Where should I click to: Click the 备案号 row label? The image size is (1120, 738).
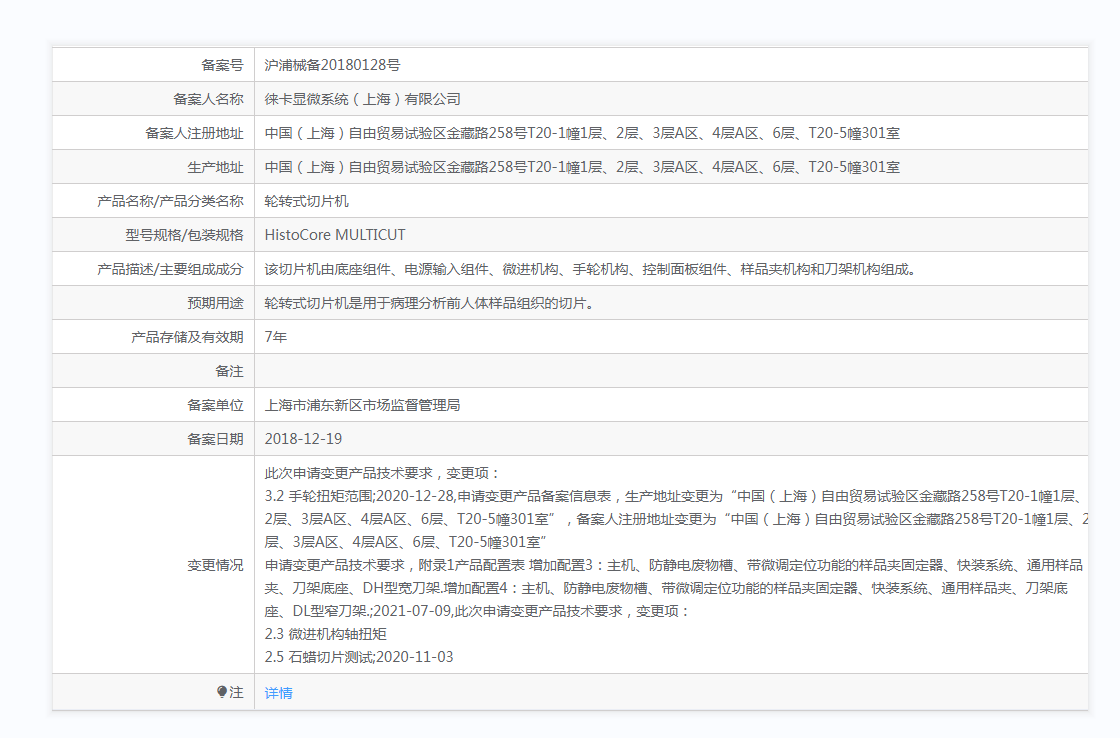(x=222, y=65)
